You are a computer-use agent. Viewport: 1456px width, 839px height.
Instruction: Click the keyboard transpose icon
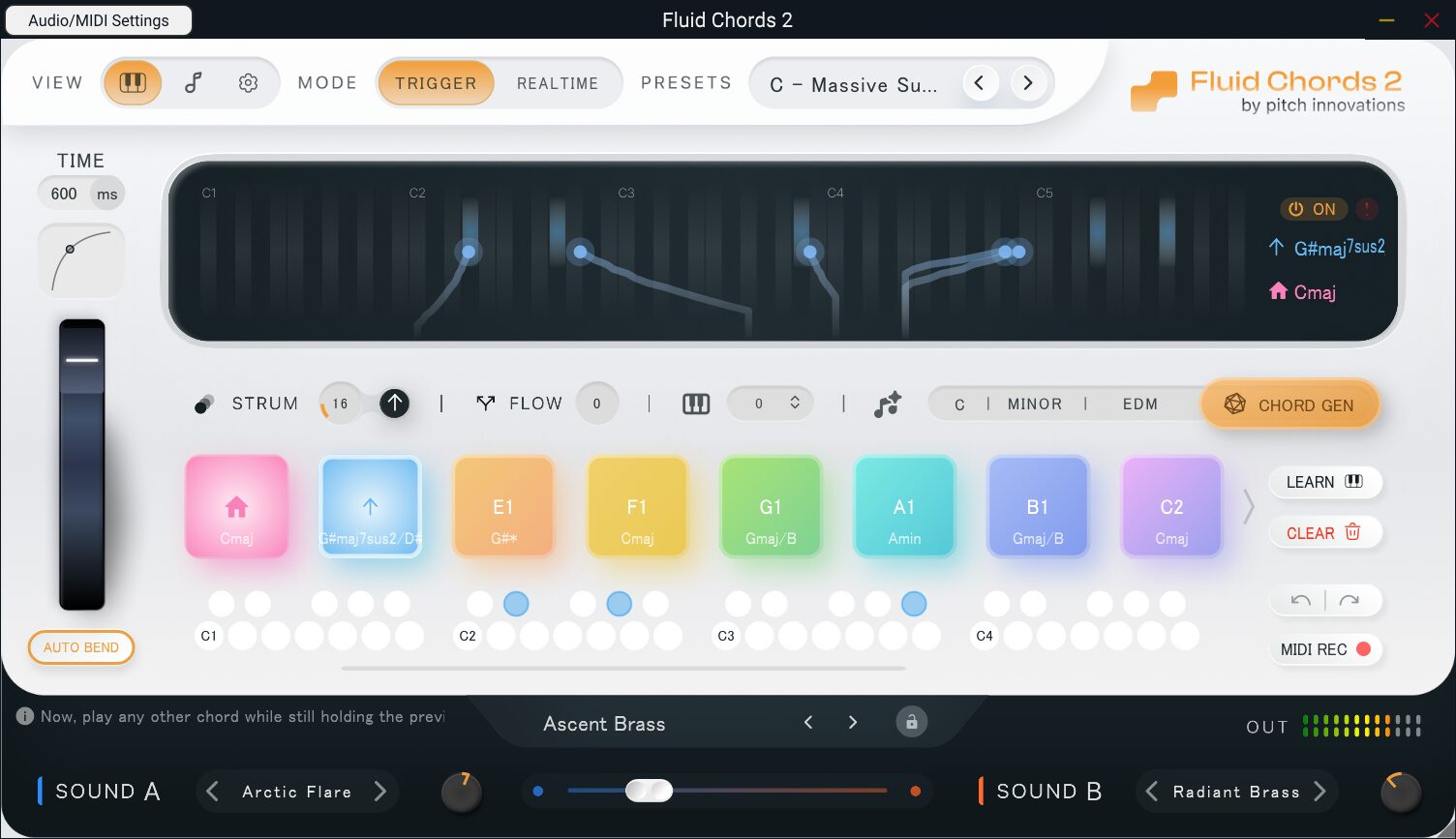(696, 405)
